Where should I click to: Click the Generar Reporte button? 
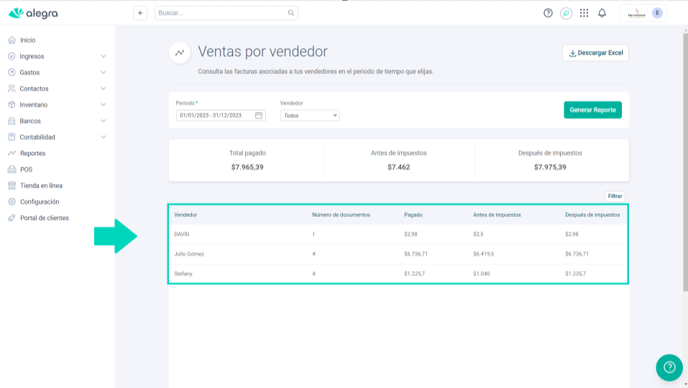pos(593,110)
